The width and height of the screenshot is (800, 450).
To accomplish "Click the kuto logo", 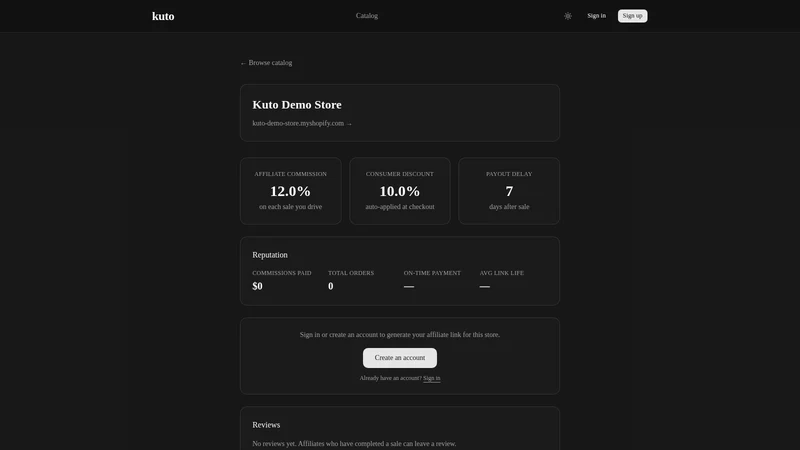I will [163, 16].
